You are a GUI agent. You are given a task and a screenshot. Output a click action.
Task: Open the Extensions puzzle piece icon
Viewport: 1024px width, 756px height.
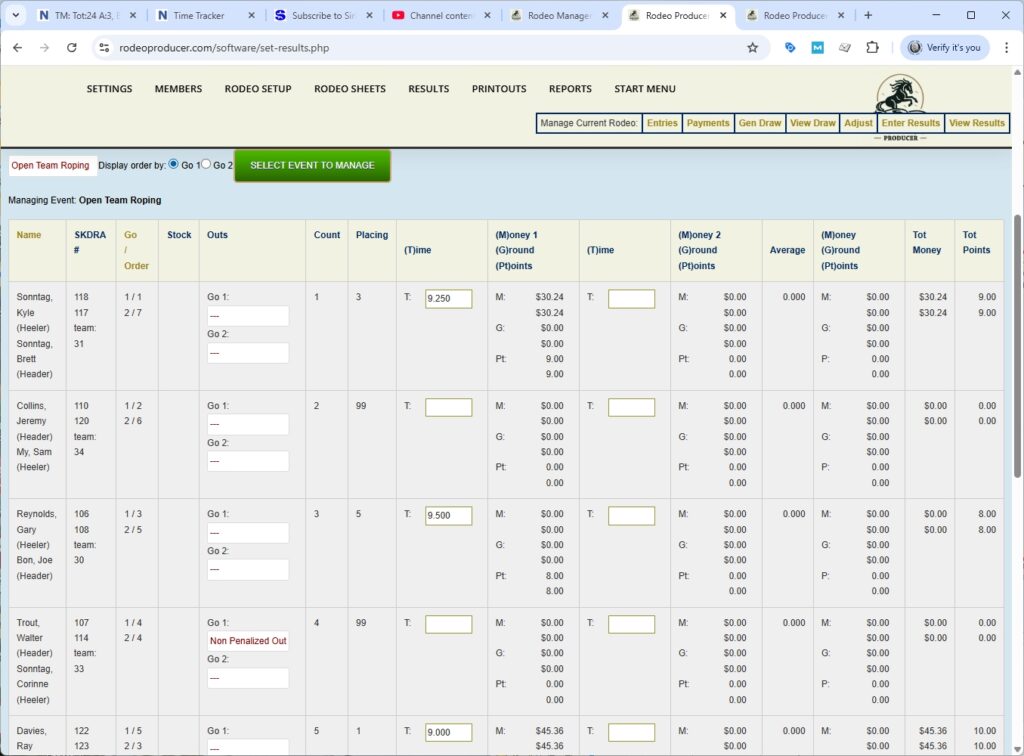(873, 47)
